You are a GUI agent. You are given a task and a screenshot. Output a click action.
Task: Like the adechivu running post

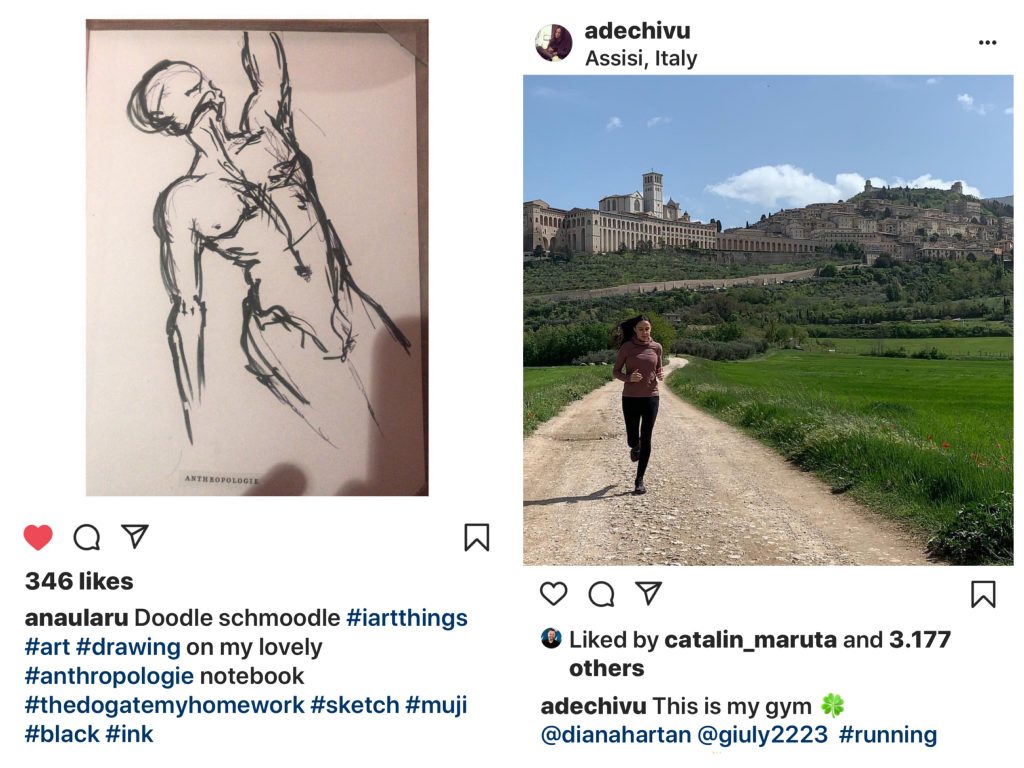point(553,594)
